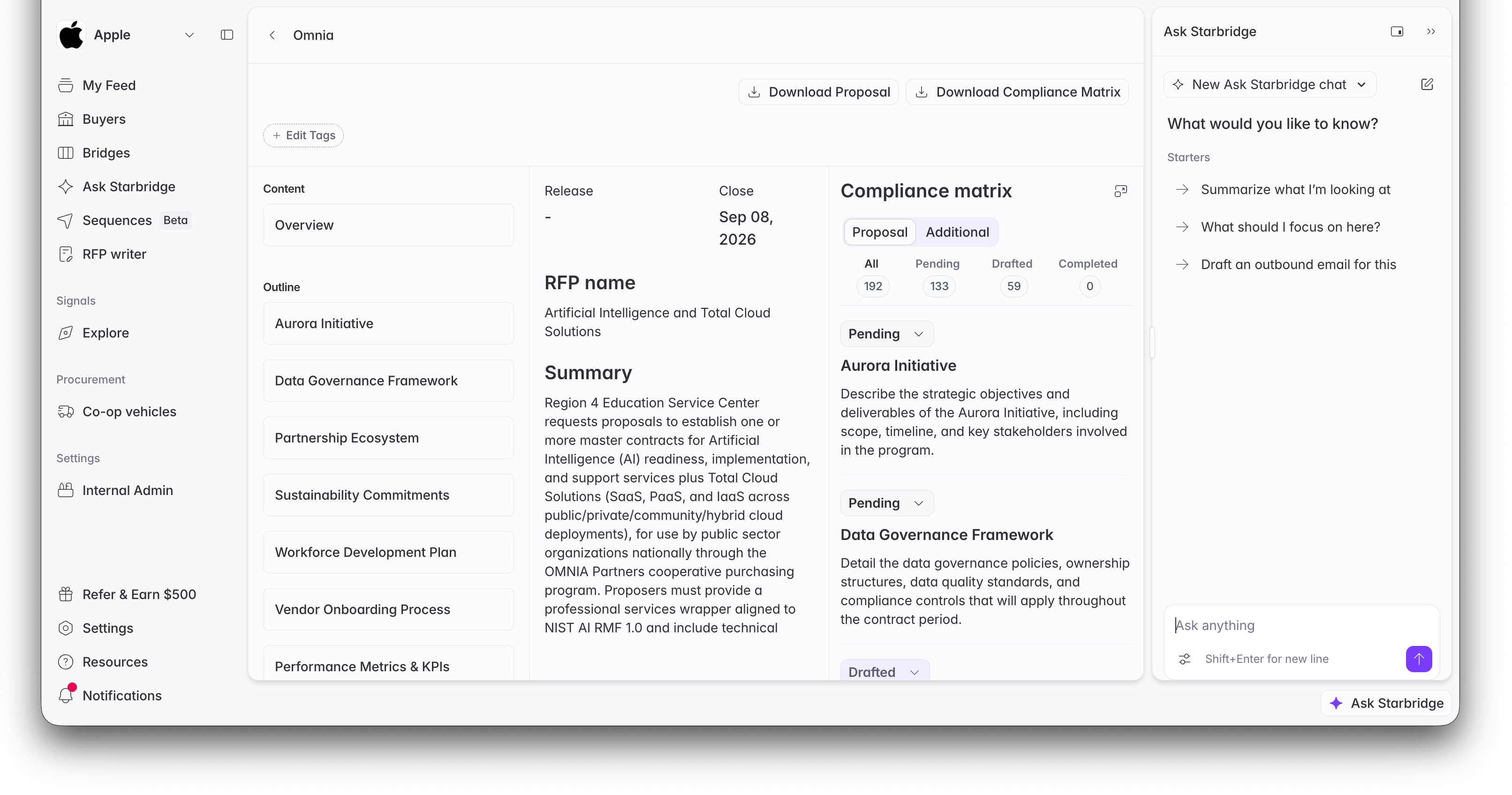The image size is (1512, 795).
Task: Go back using the arrow beside Omnia
Action: 272,35
